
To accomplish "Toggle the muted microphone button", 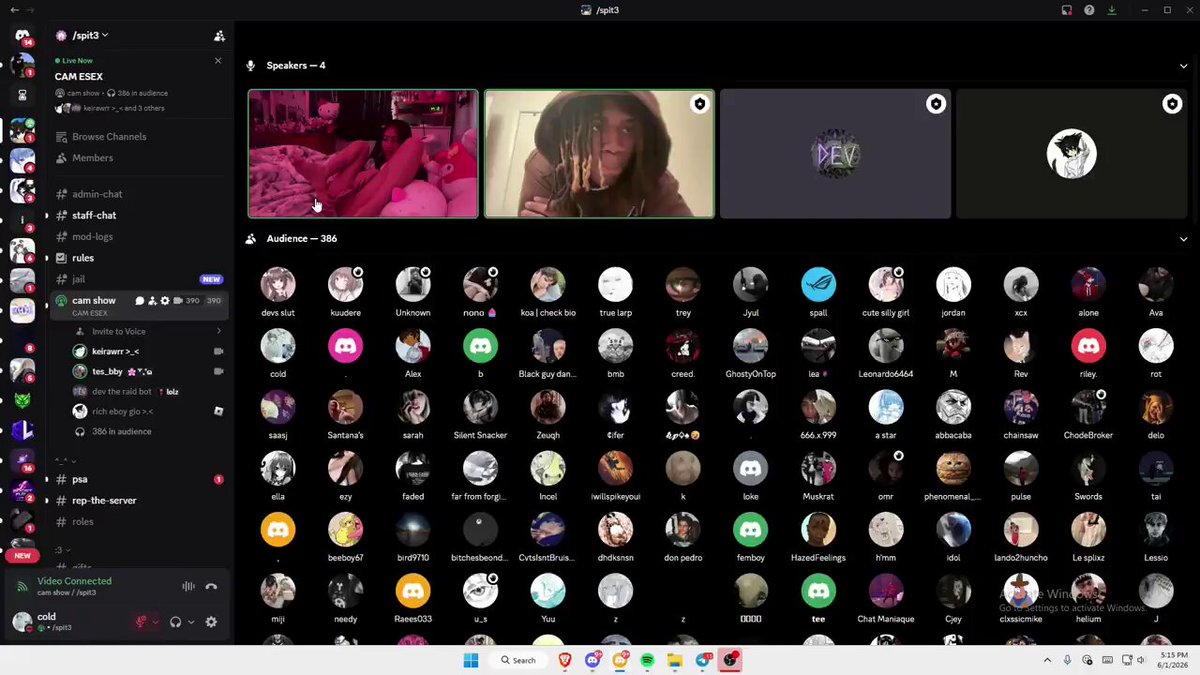I will pyautogui.click(x=142, y=622).
